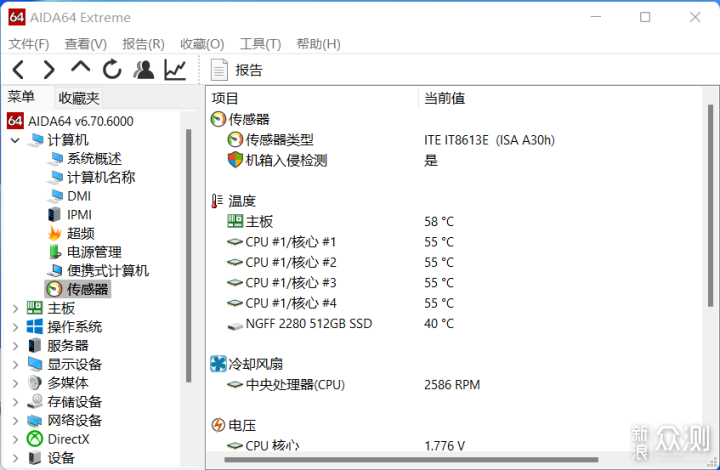720x470 pixels.
Task: Select 便携式计算机 in the tree
Action: tap(108, 270)
